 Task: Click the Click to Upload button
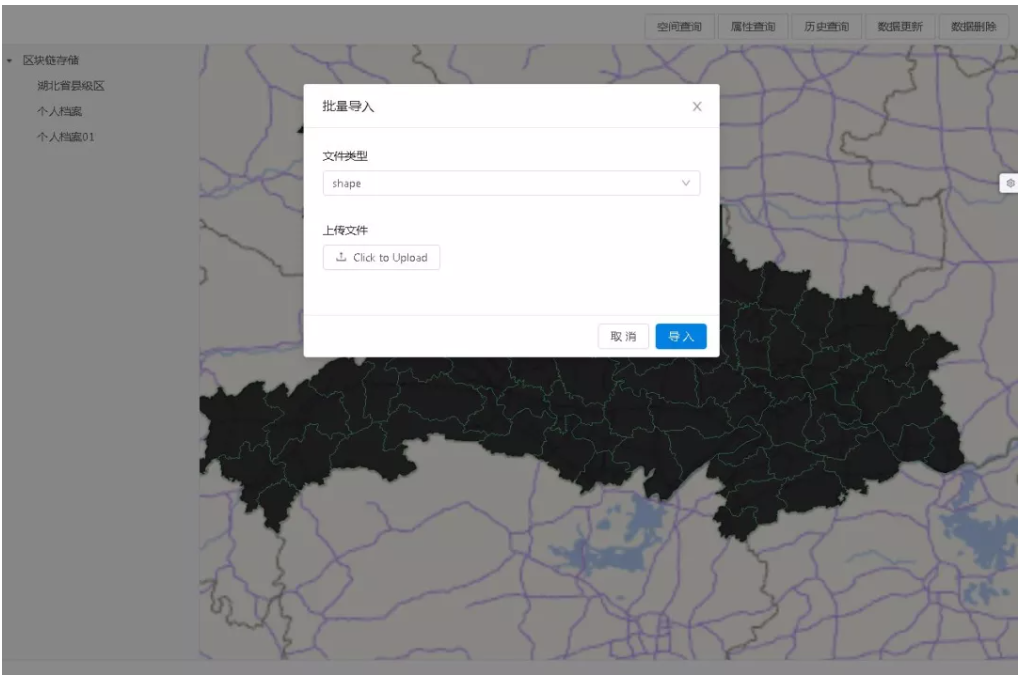[x=381, y=258]
